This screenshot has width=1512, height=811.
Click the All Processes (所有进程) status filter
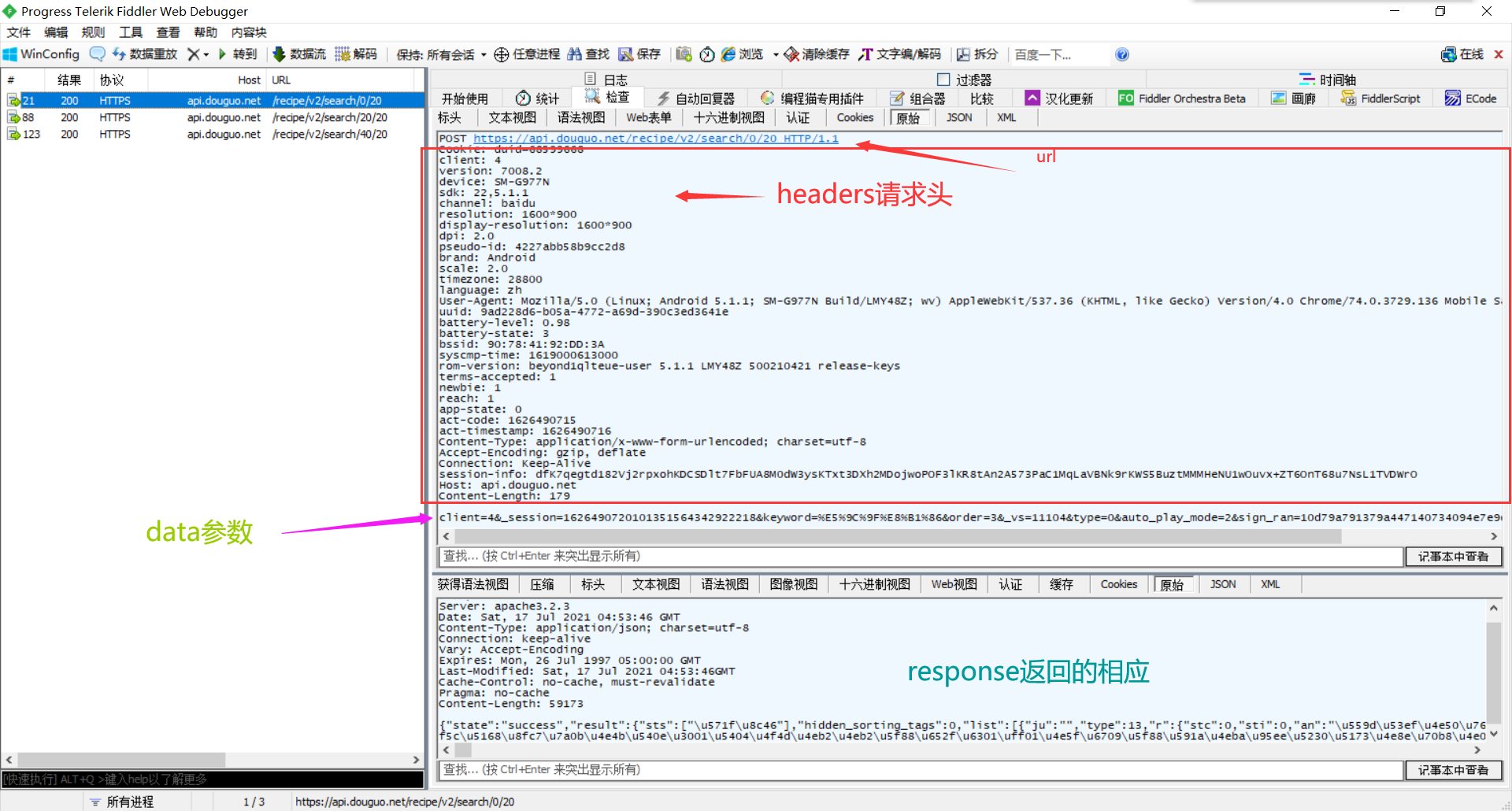click(121, 802)
